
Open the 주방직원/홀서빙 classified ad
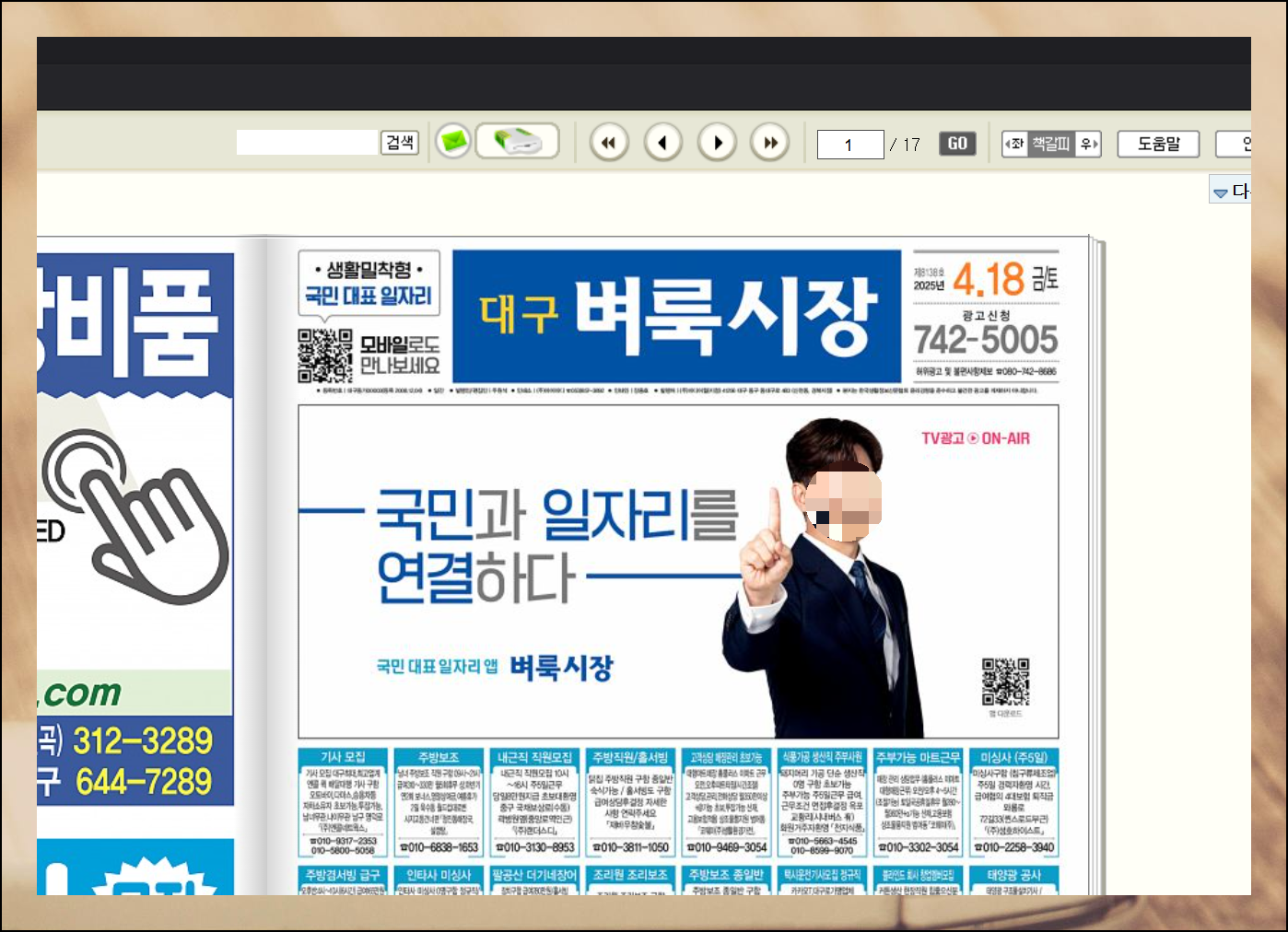pos(630,803)
